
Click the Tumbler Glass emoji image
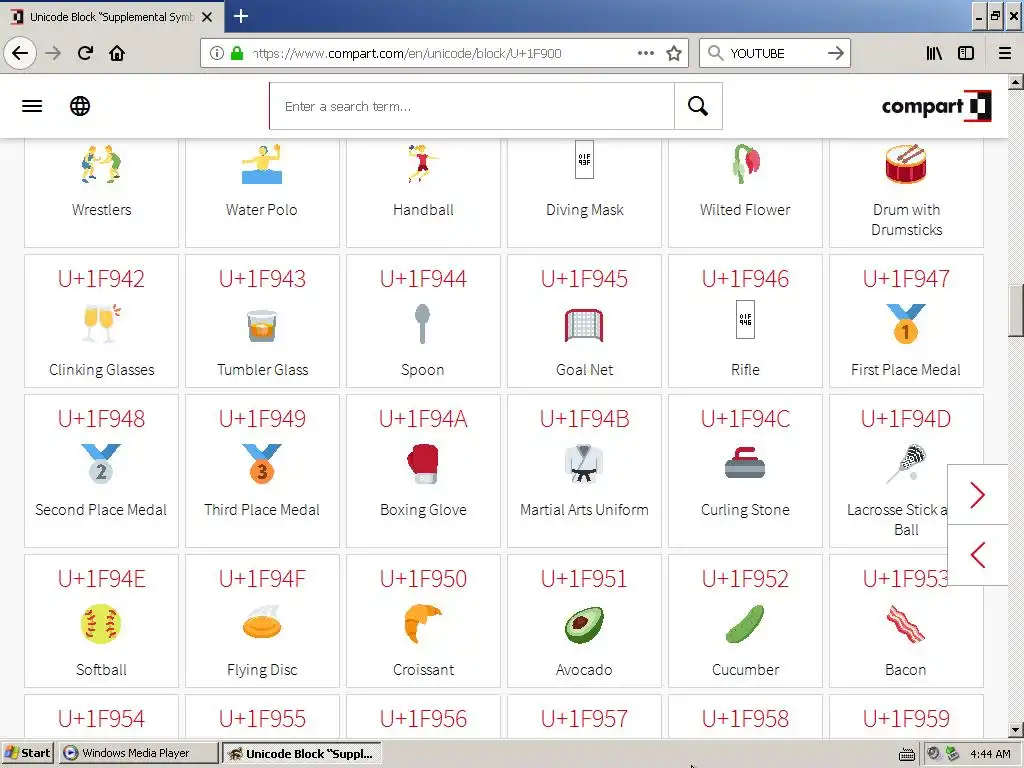point(262,325)
